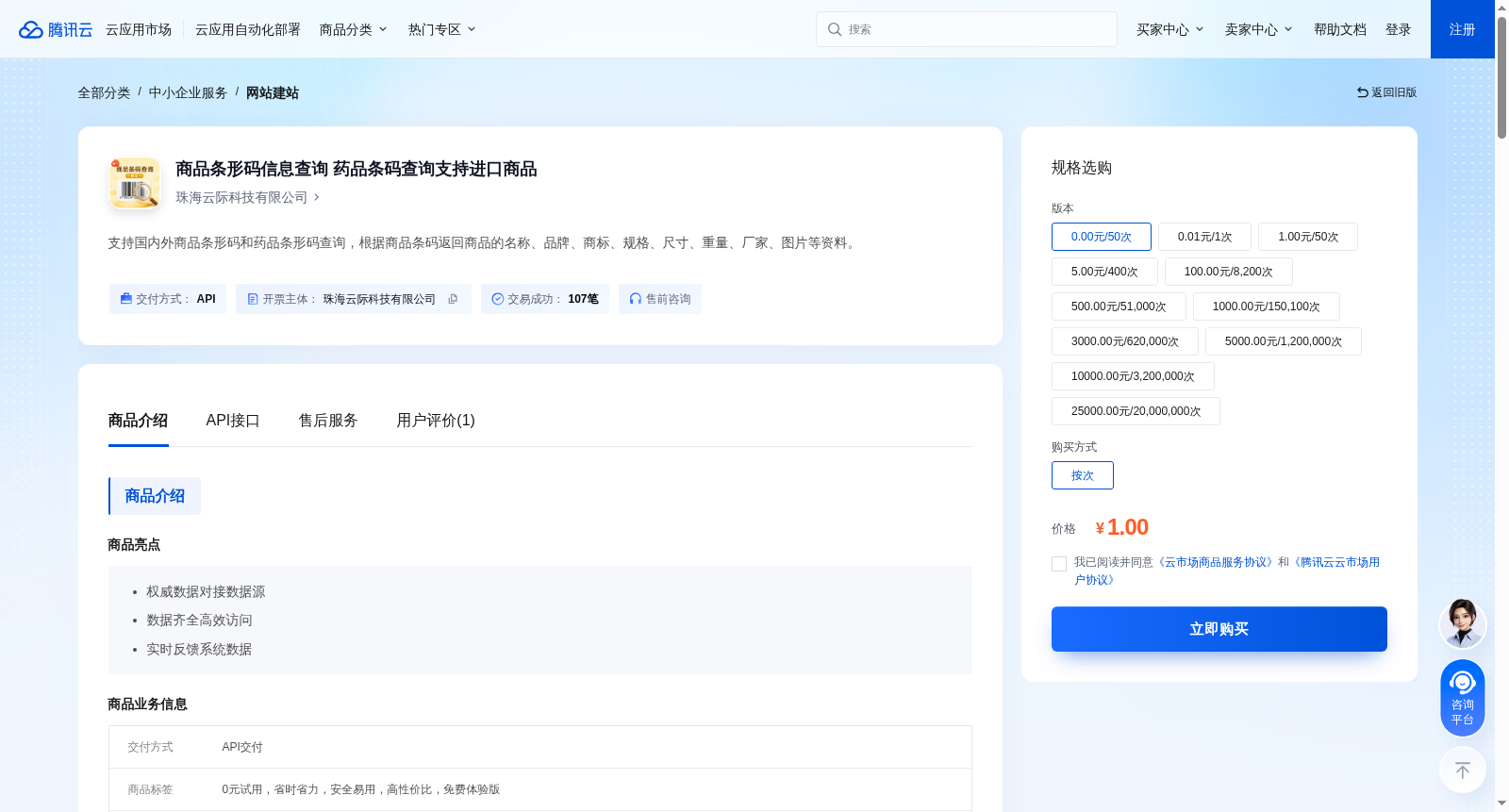Select the 0.00元/50次 version
The height and width of the screenshot is (812, 1509).
[1102, 237]
